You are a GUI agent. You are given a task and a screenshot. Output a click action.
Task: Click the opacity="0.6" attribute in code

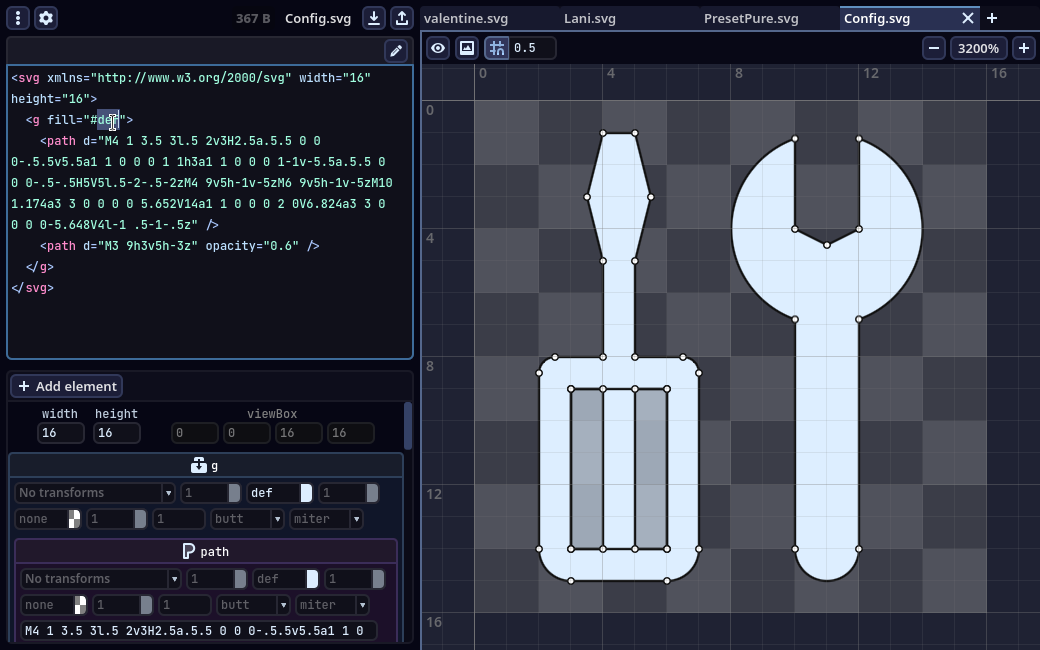252,245
